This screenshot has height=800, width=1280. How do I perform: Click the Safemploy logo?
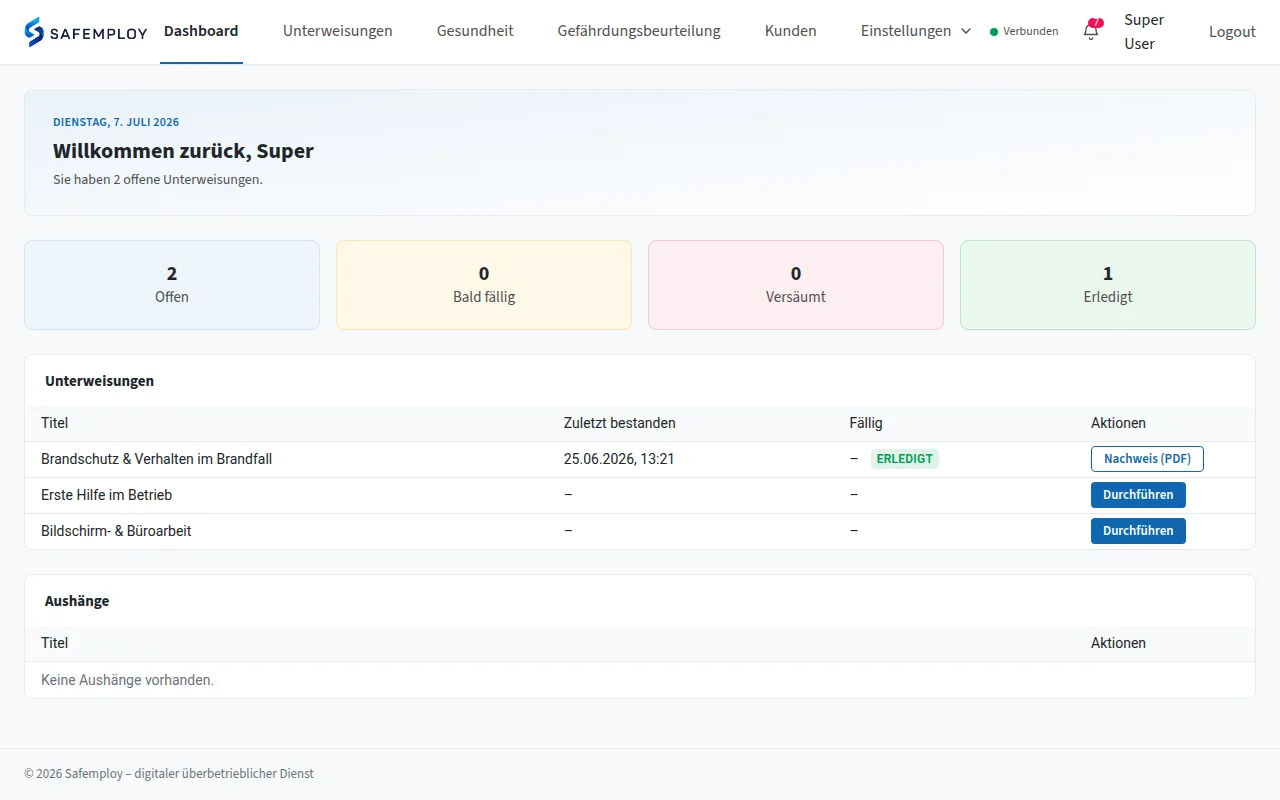pos(85,31)
